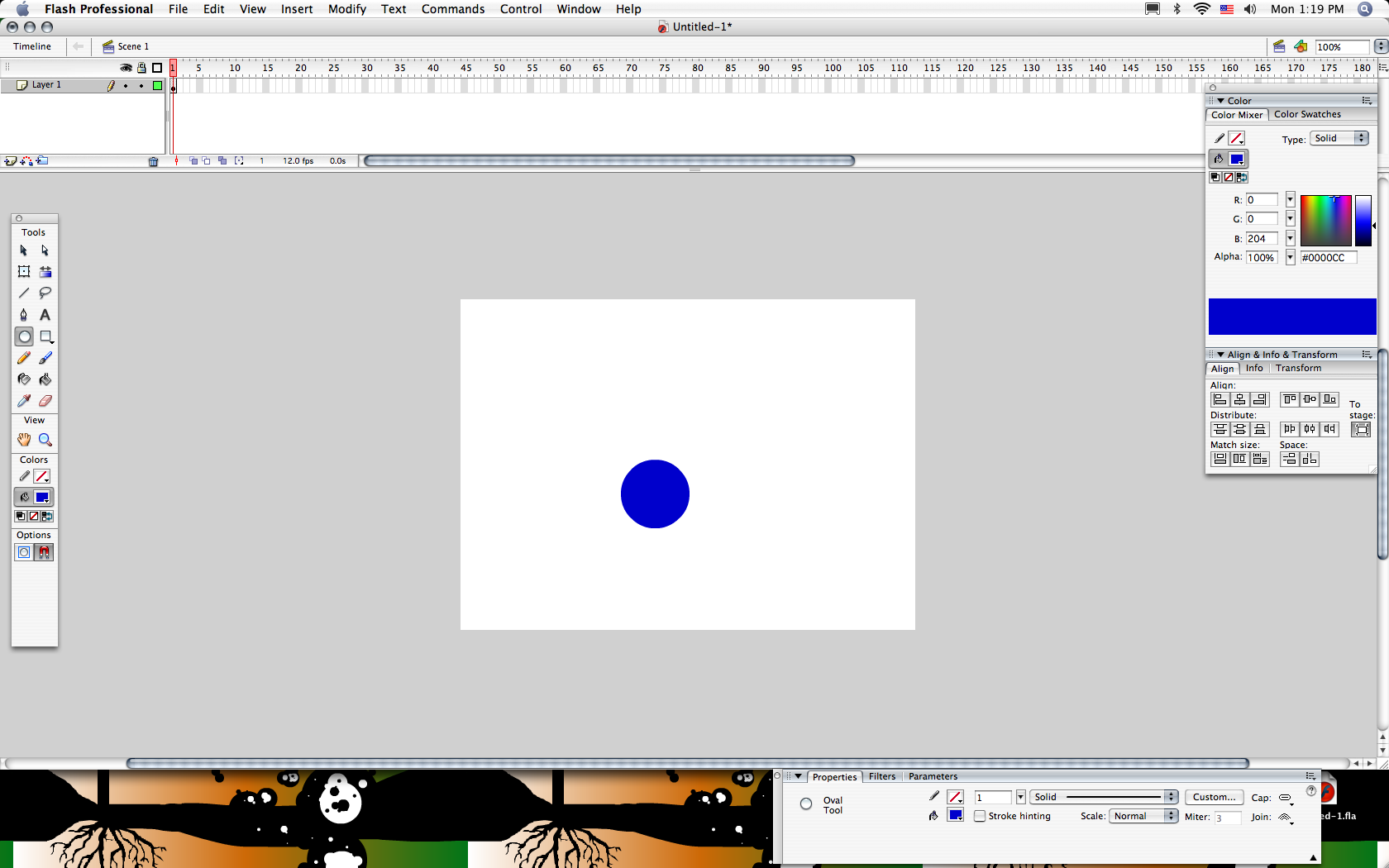Select the Oval tool in Tools panel
1389x868 pixels.
pos(24,336)
